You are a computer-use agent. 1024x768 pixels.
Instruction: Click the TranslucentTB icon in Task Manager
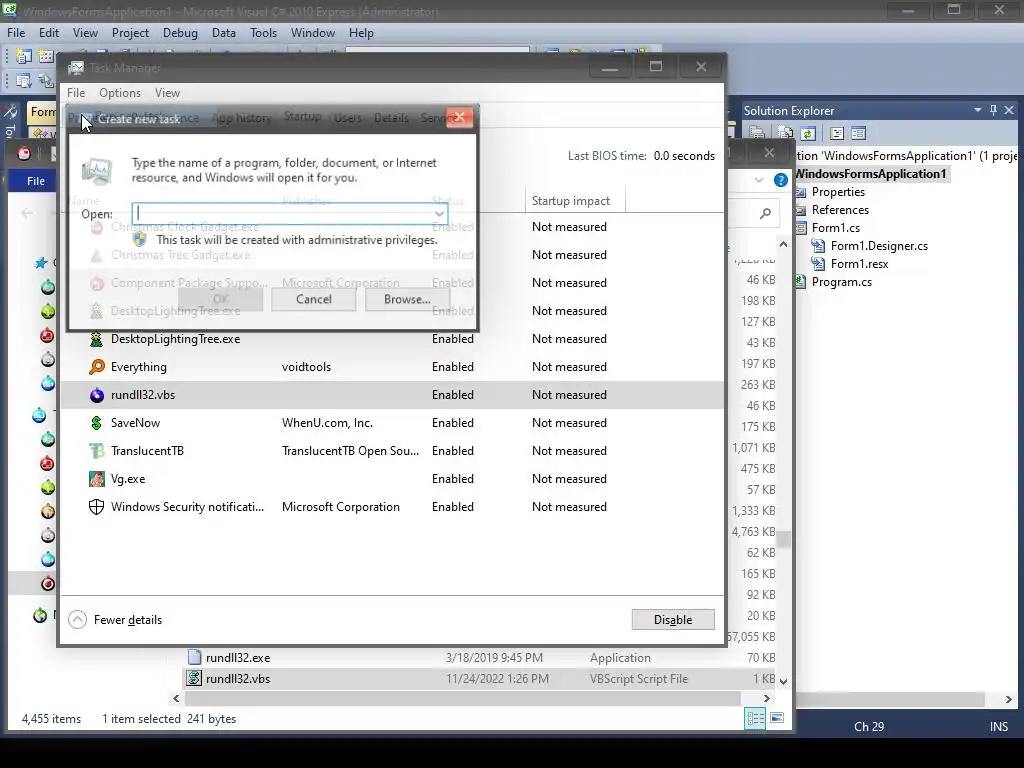click(97, 451)
